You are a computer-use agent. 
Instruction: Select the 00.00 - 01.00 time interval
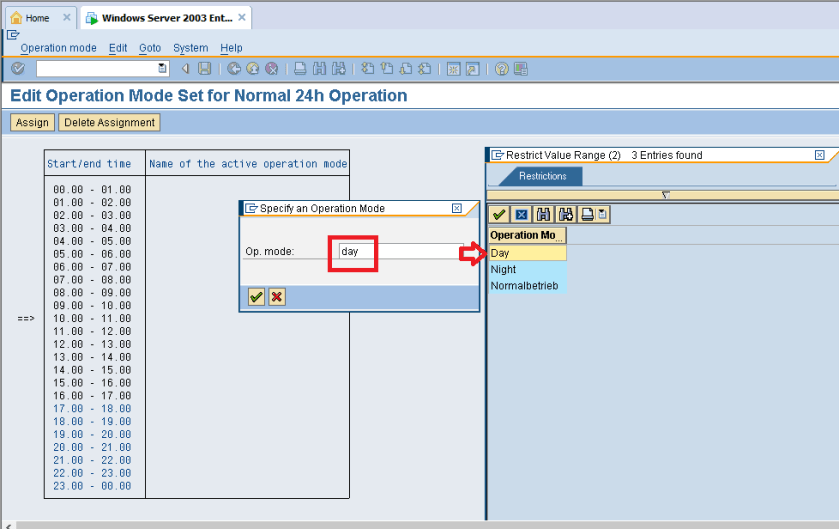coord(92,189)
